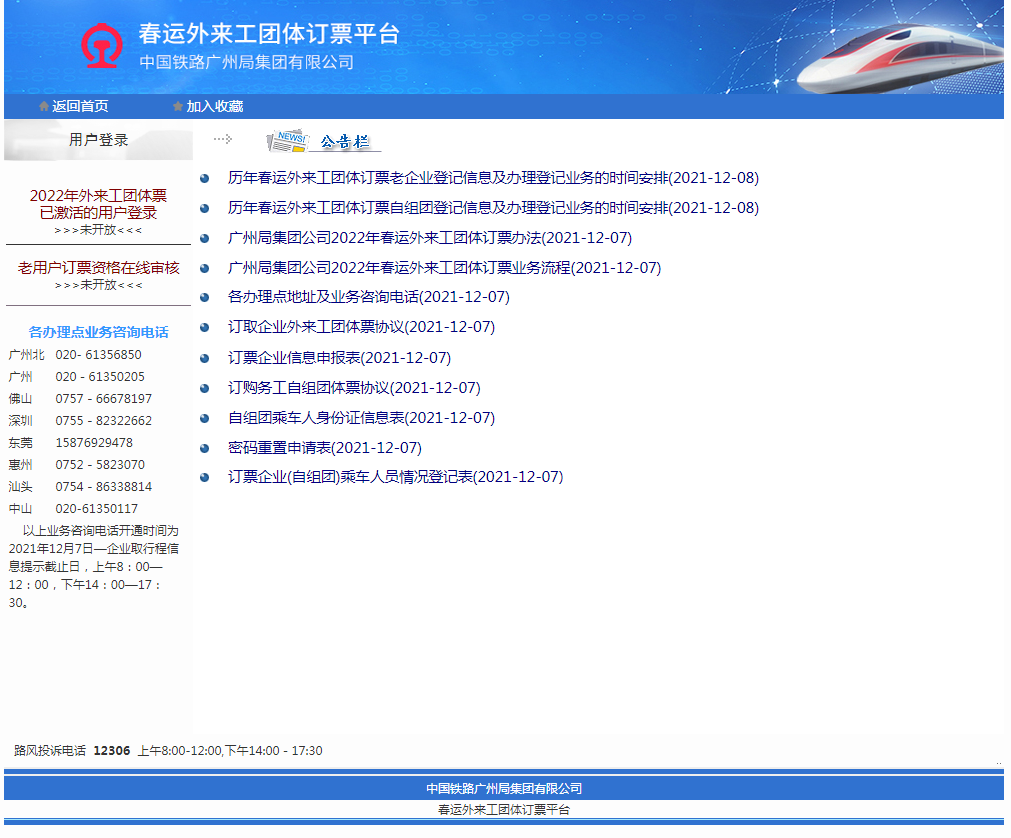Image resolution: width=1011 pixels, height=838 pixels.
Task: Click 汕头 phone 0754 - 86338814
Action: [103, 486]
